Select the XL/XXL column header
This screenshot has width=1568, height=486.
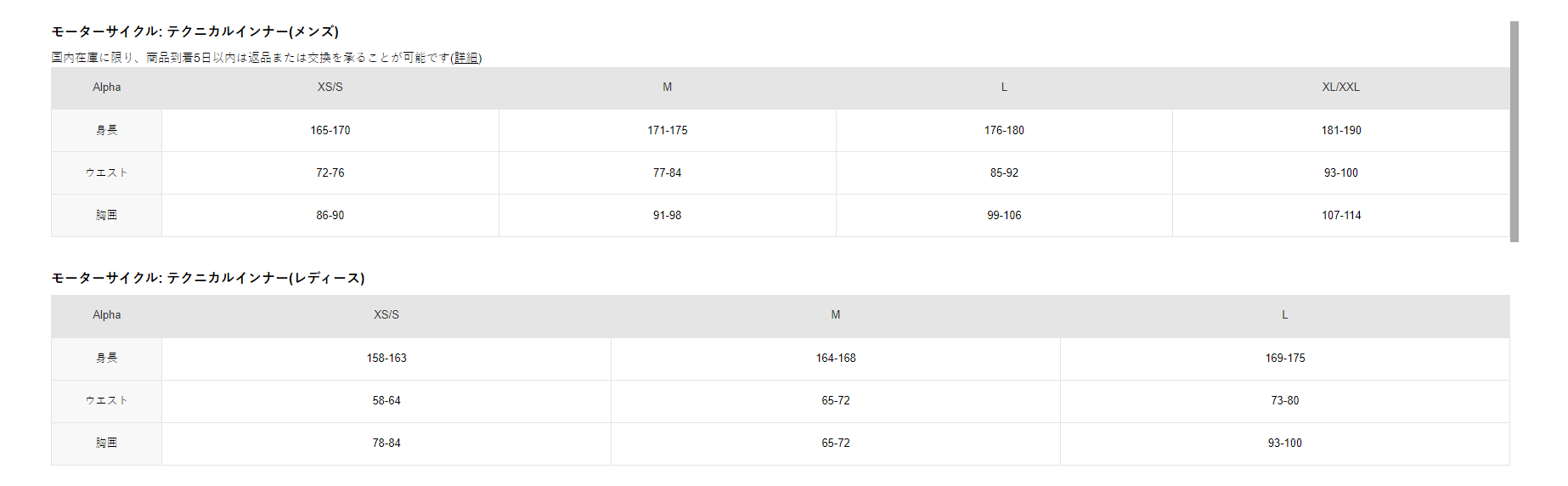point(1340,88)
